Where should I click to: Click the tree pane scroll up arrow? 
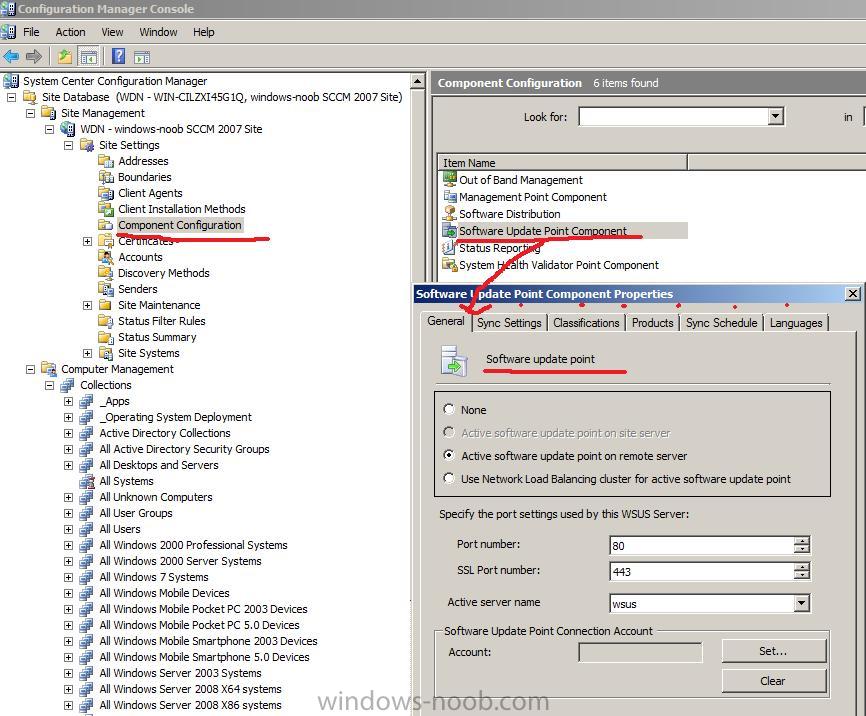click(x=418, y=82)
